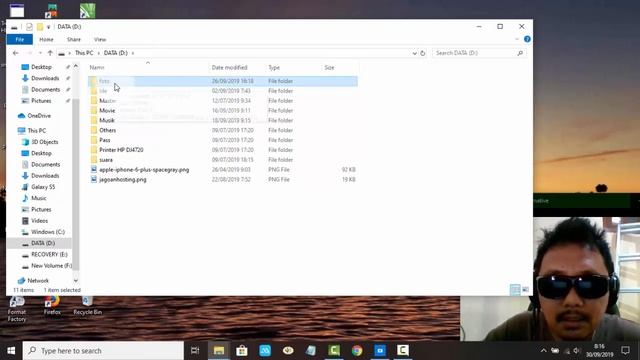Select OneDrive in navigation pane
This screenshot has height=360, width=640.
(x=39, y=116)
